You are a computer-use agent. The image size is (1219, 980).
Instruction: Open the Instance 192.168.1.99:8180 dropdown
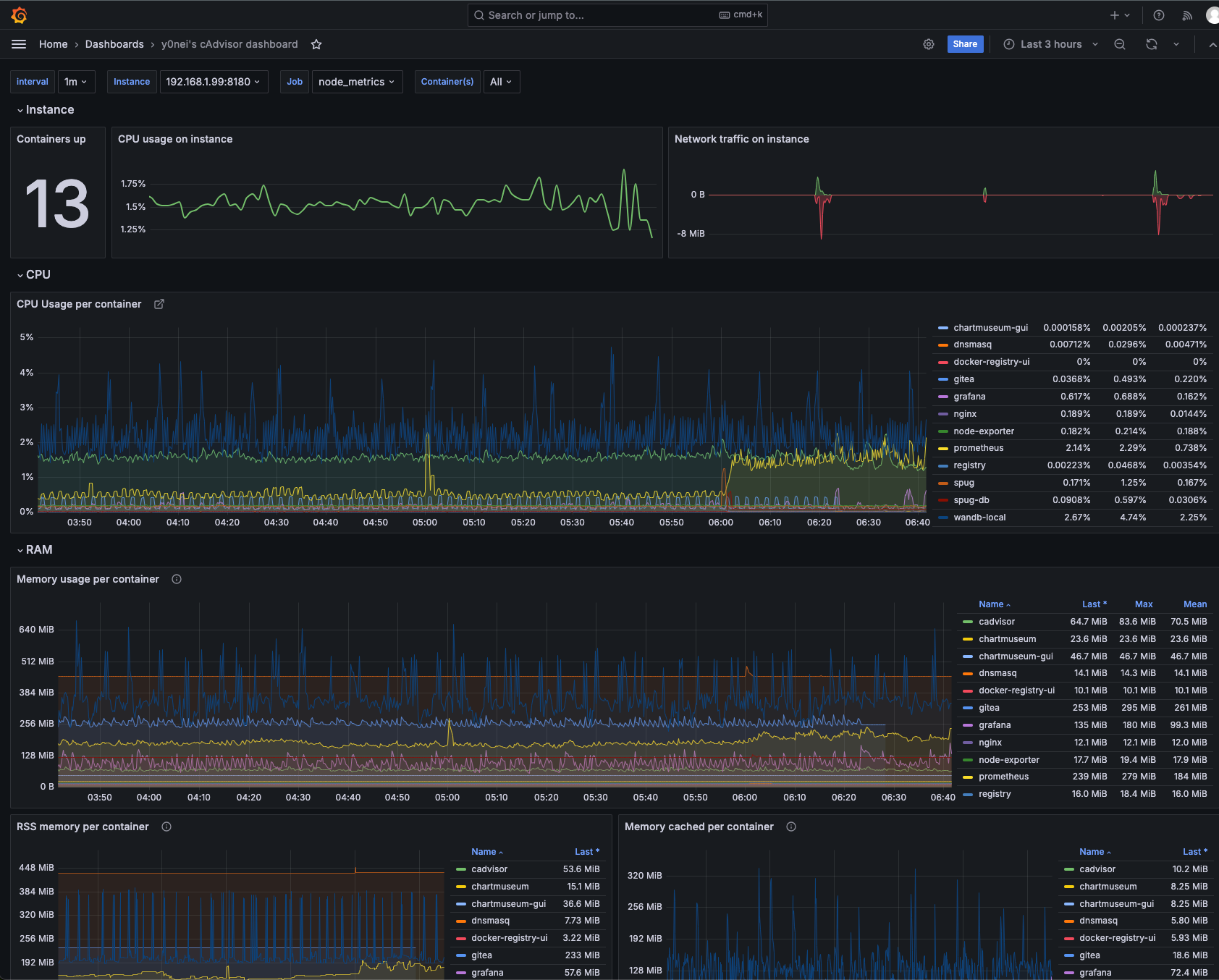(213, 82)
